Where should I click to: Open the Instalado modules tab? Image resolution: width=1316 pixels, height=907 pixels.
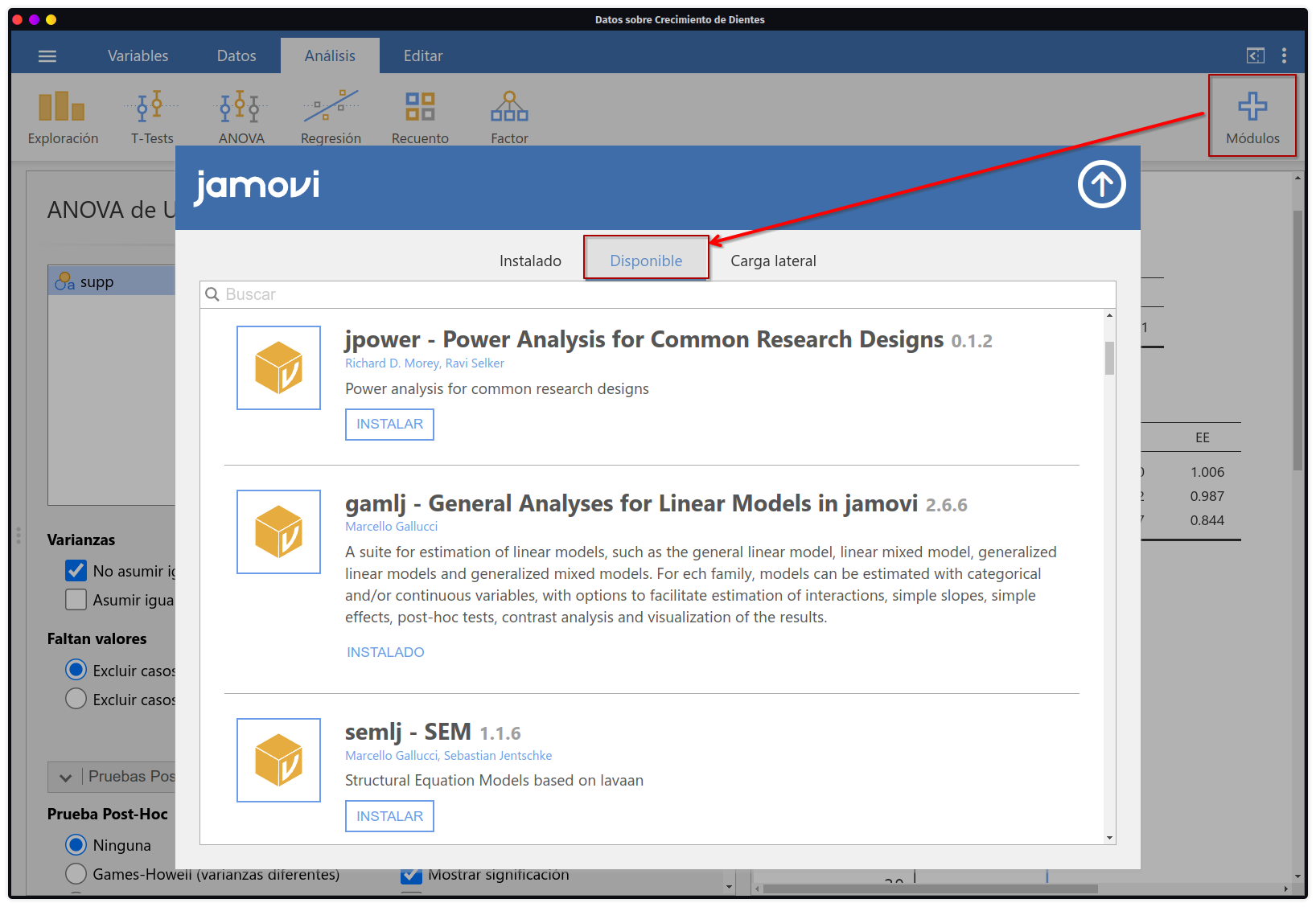pos(530,261)
